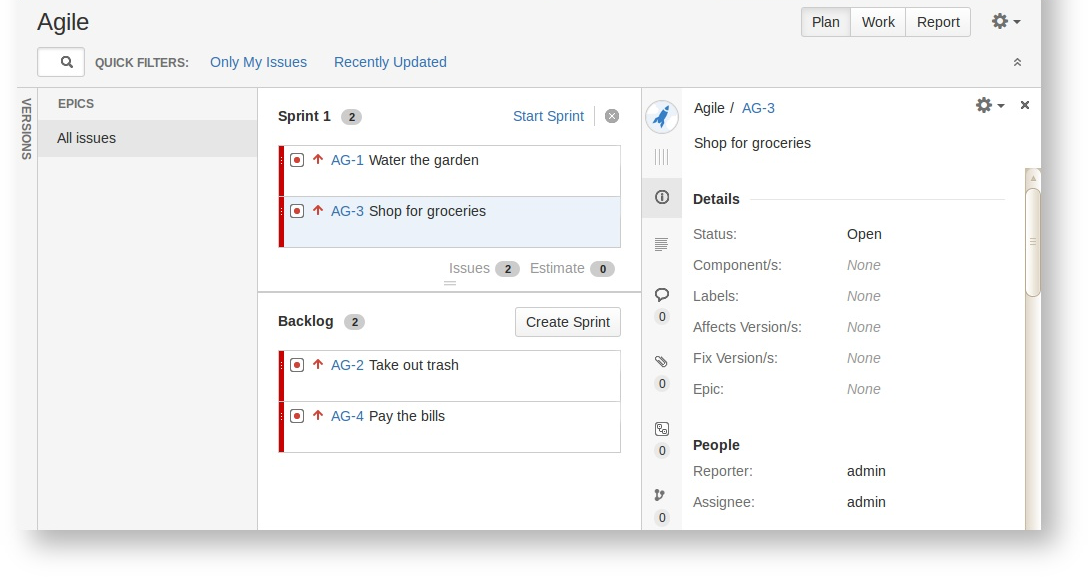Click the Create Sprint button
Image resolution: width=1089 pixels, height=578 pixels.
coord(568,322)
